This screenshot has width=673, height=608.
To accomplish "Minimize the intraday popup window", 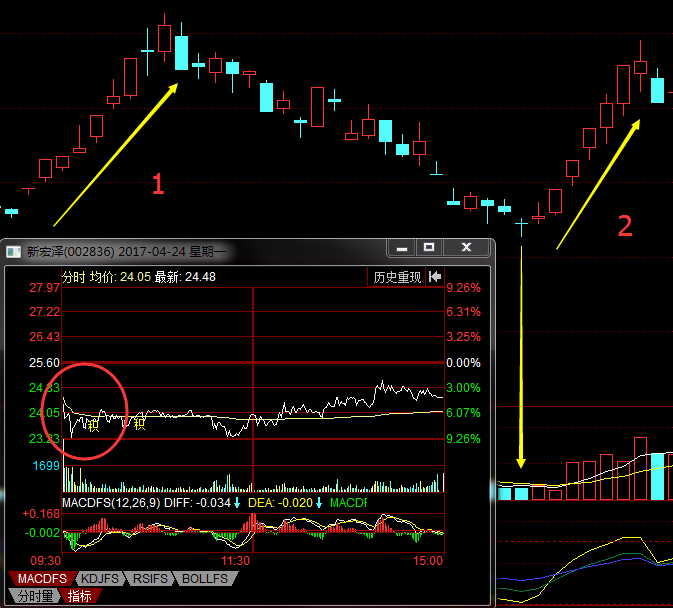I will [x=402, y=247].
